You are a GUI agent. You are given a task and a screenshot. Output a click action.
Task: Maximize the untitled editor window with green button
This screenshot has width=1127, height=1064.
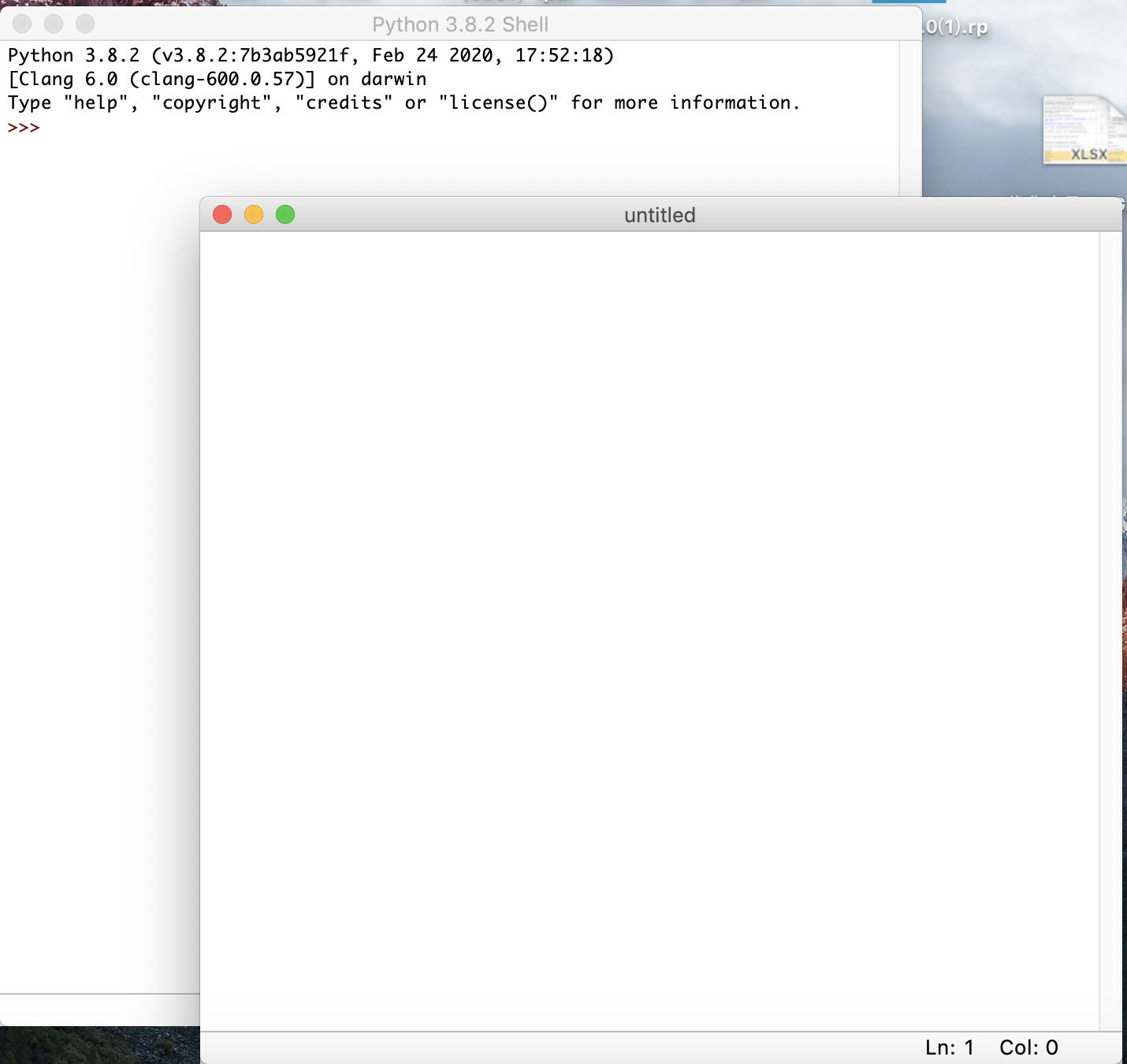(x=285, y=214)
